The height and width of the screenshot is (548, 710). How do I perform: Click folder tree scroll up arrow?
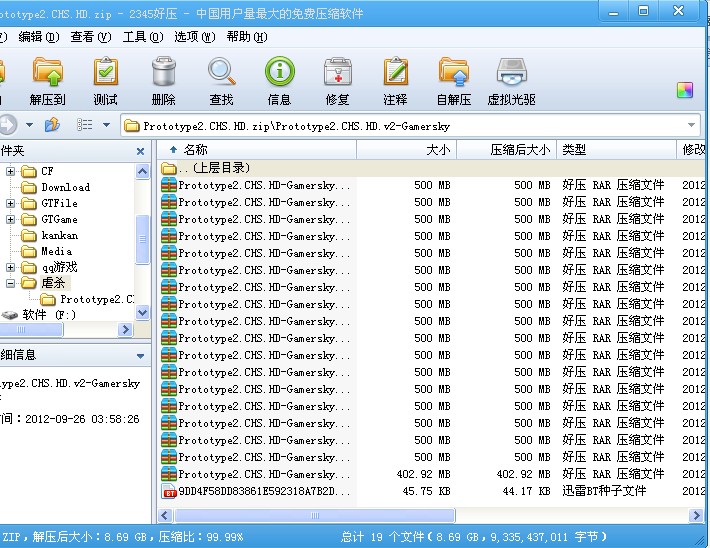pyautogui.click(x=142, y=172)
